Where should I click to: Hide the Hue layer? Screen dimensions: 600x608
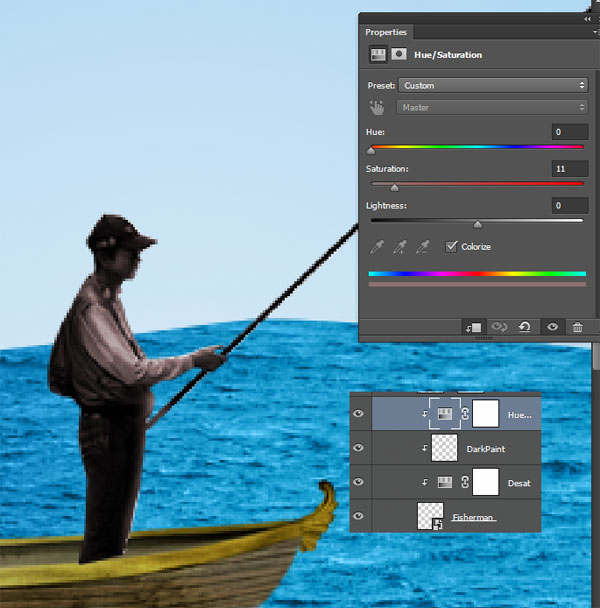pos(359,414)
